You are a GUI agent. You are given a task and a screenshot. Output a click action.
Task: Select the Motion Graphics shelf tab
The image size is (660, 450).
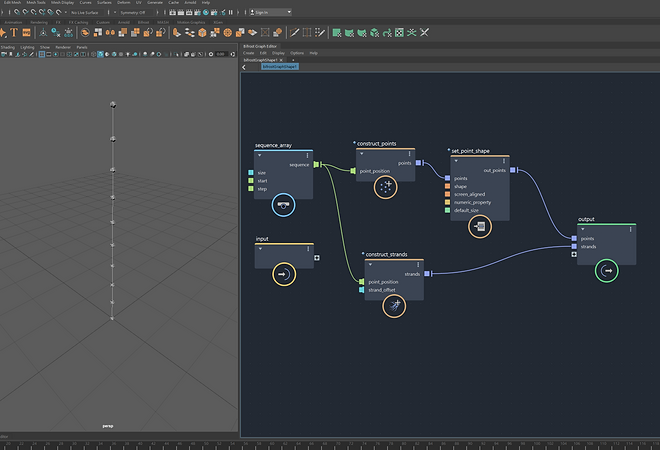coord(191,22)
